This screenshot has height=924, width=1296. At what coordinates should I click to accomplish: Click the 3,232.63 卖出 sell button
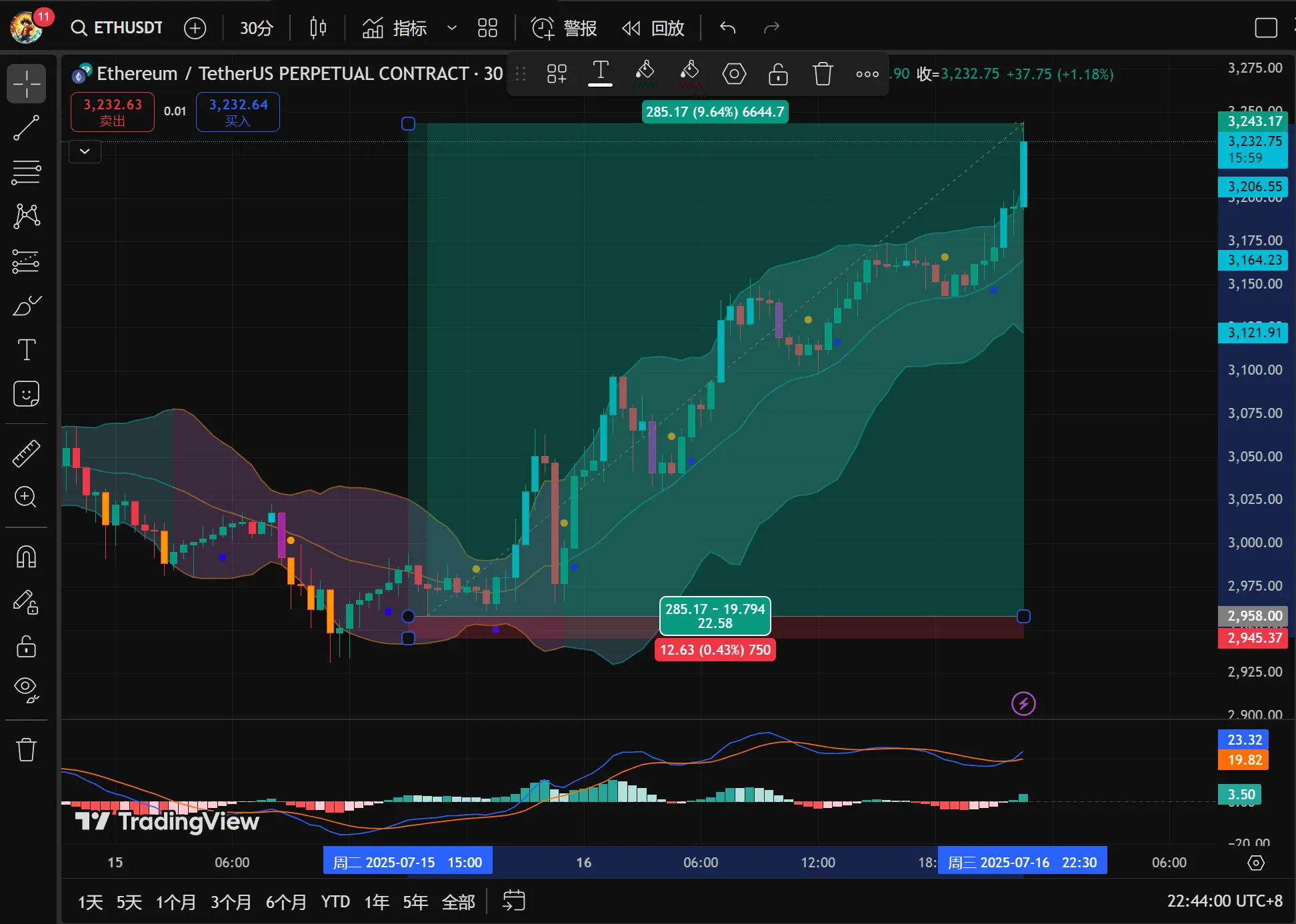tap(113, 112)
